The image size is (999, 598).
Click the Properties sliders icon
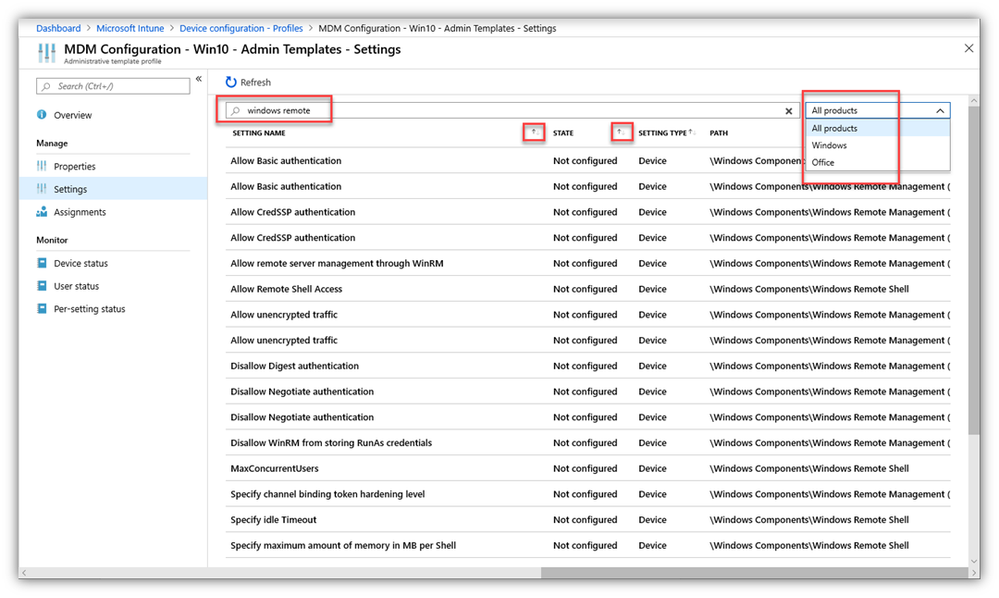[41, 166]
